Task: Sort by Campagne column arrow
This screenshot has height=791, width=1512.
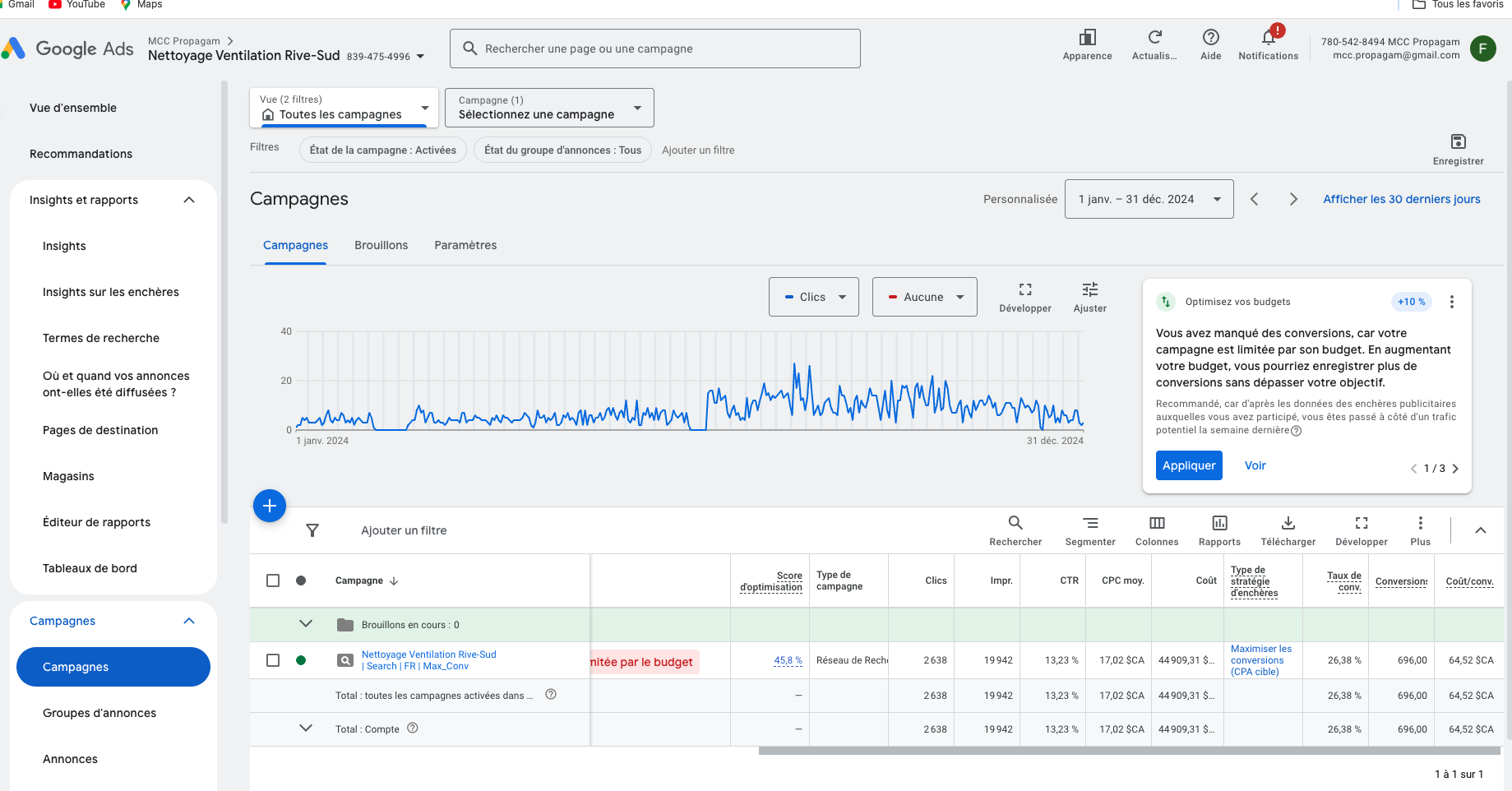Action: tap(394, 581)
